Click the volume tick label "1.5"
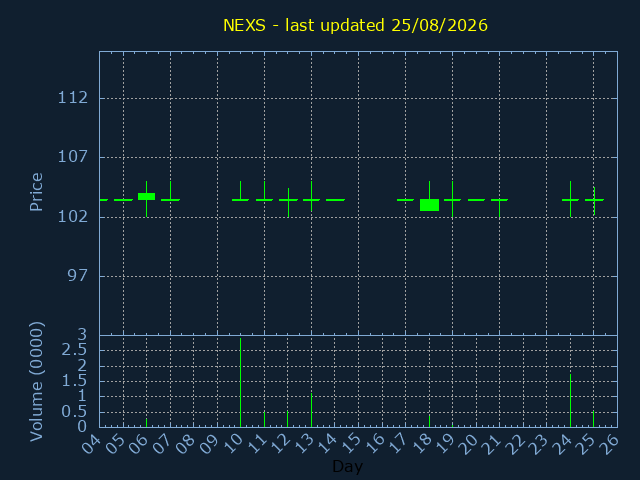This screenshot has height=480, width=640. pos(74,381)
